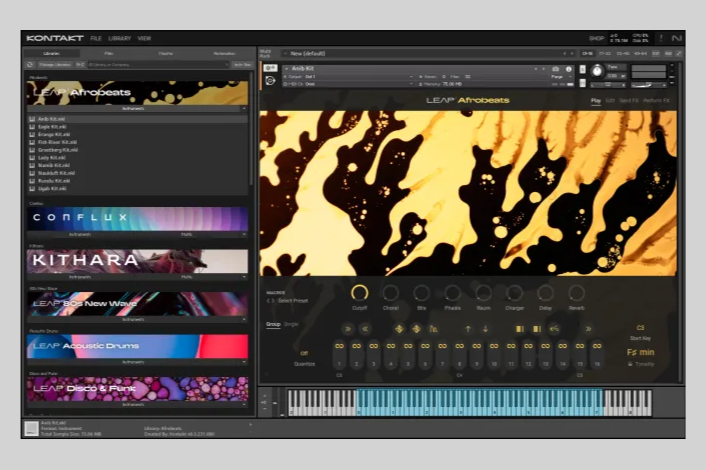
Task: Expand the Conflux library options arrow
Action: pyautogui.click(x=244, y=235)
